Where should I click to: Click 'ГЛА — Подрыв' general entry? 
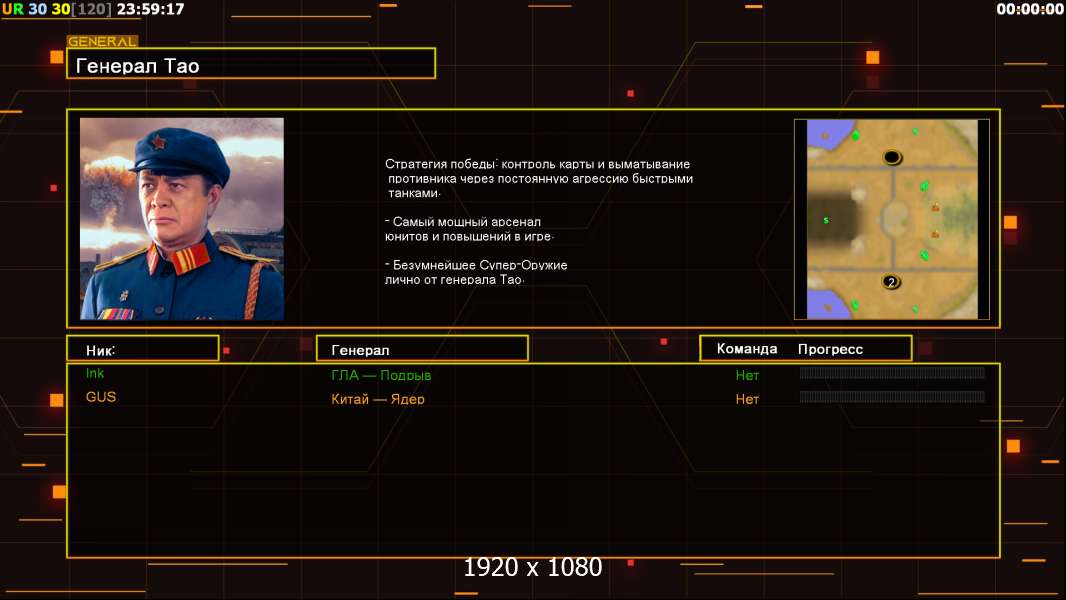(x=381, y=375)
